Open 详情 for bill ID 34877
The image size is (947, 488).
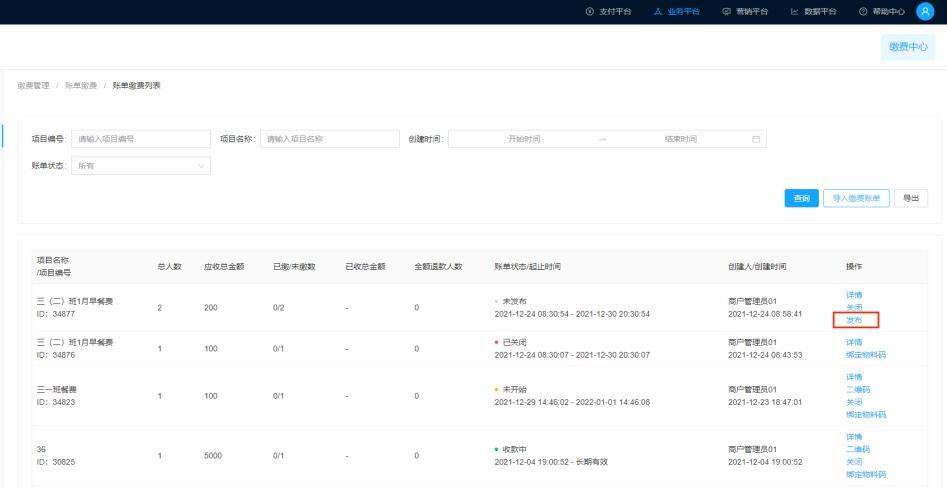click(x=854, y=295)
